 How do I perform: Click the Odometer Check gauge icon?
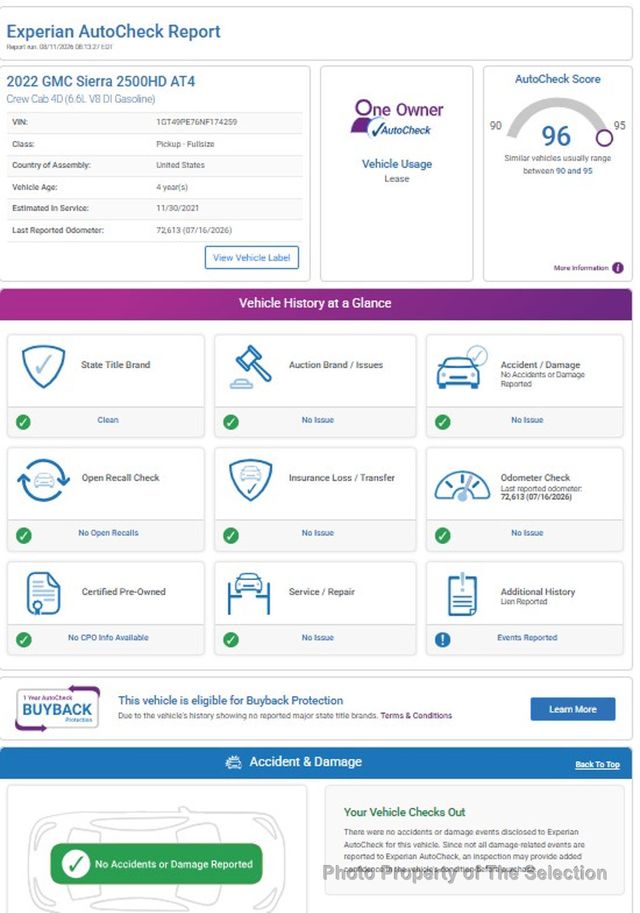tap(462, 486)
